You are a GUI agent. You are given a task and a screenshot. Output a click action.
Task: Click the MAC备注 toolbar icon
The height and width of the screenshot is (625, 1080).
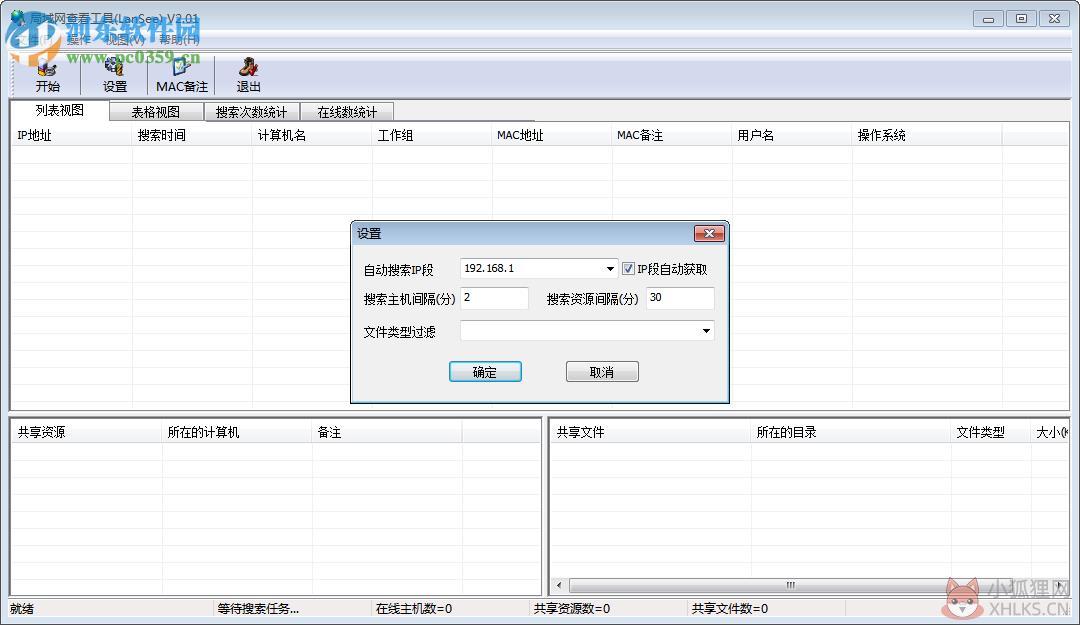(182, 76)
